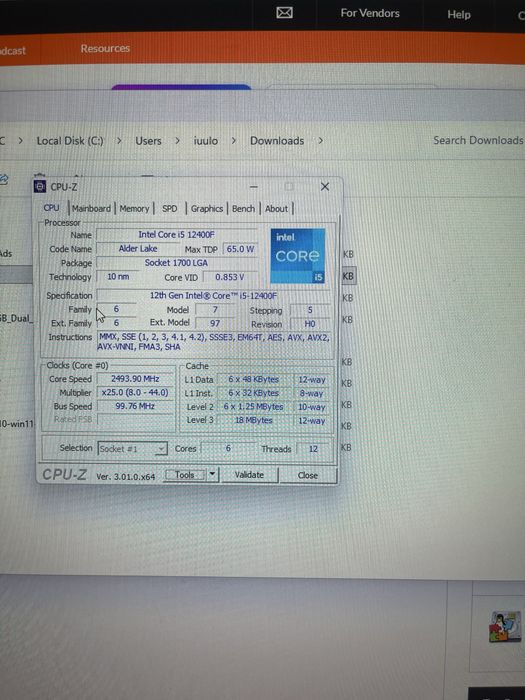
Task: Open the Help menu in the top bar
Action: tap(459, 14)
